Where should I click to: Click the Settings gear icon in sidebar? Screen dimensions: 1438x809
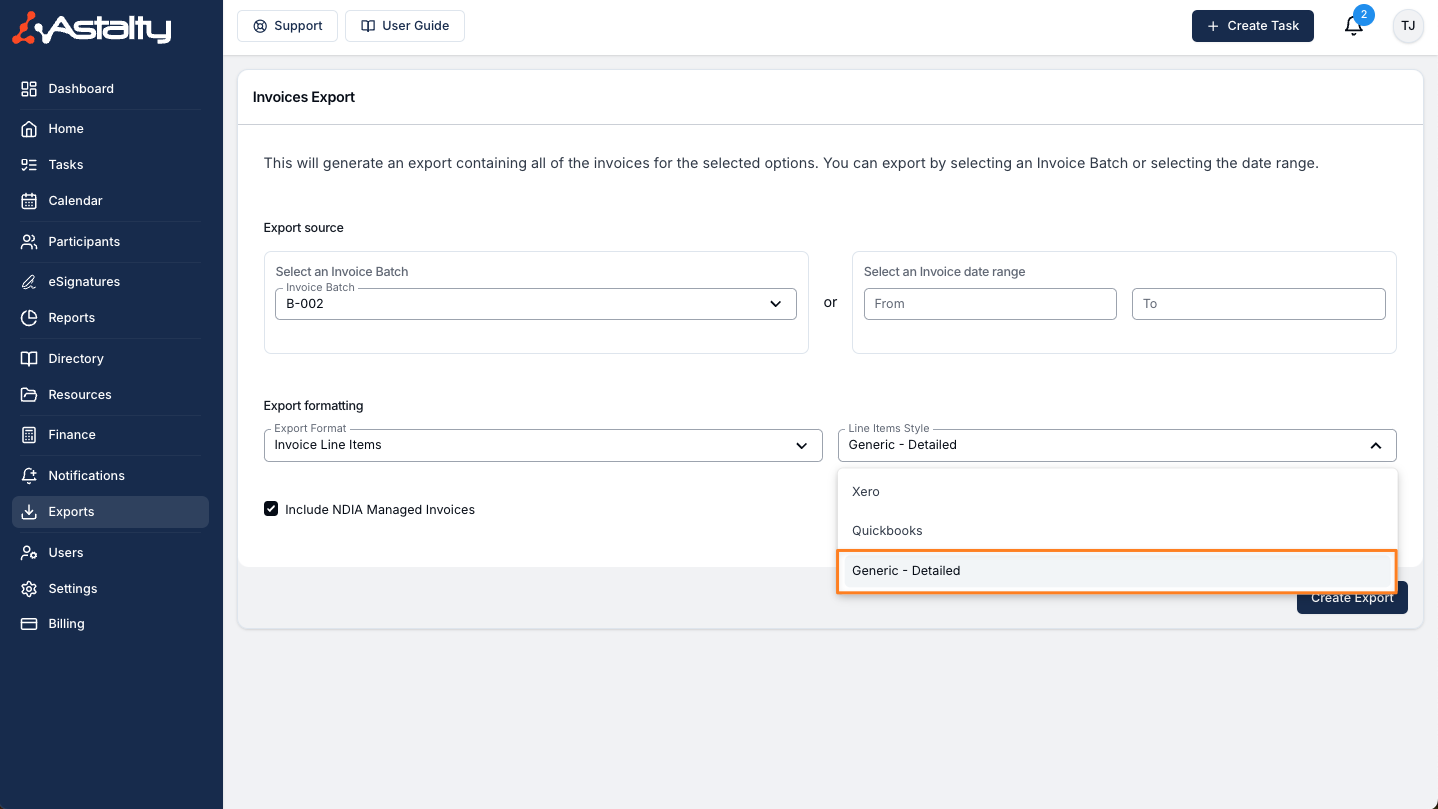(29, 589)
